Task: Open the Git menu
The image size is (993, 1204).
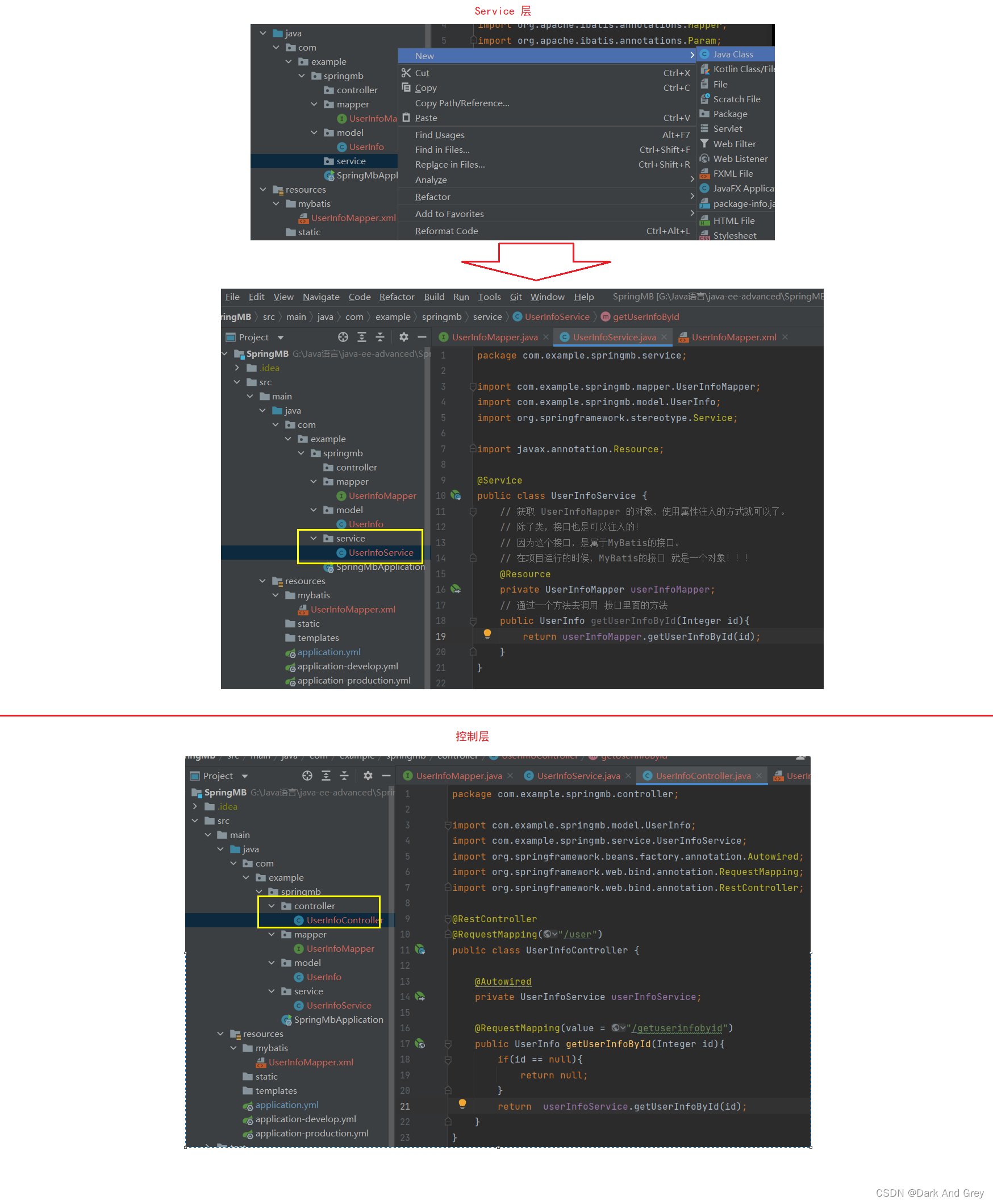Action: point(515,297)
